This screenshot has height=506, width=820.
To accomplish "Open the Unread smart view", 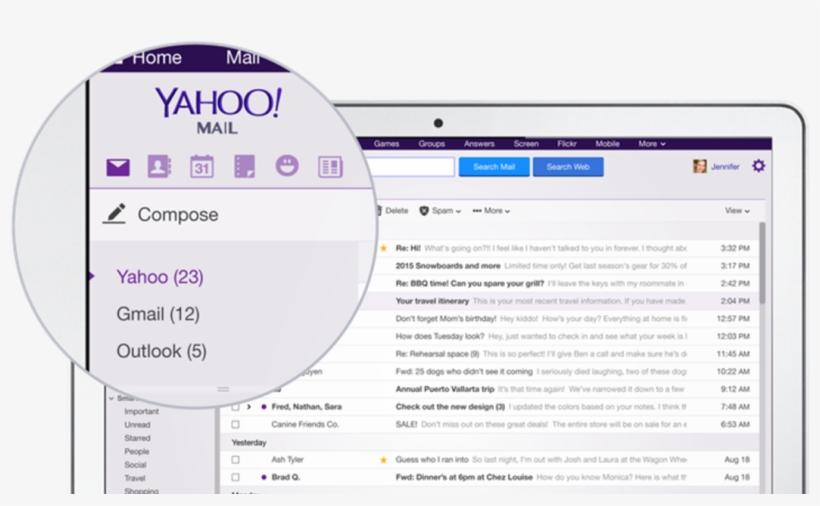I will pos(137,425).
